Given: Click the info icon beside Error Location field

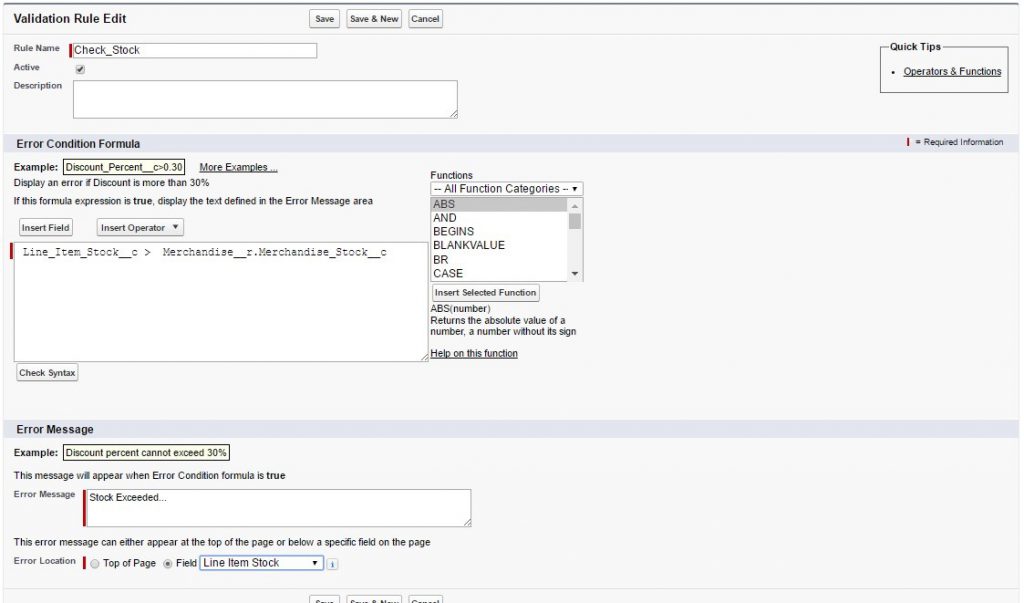Looking at the screenshot, I should coord(333,564).
